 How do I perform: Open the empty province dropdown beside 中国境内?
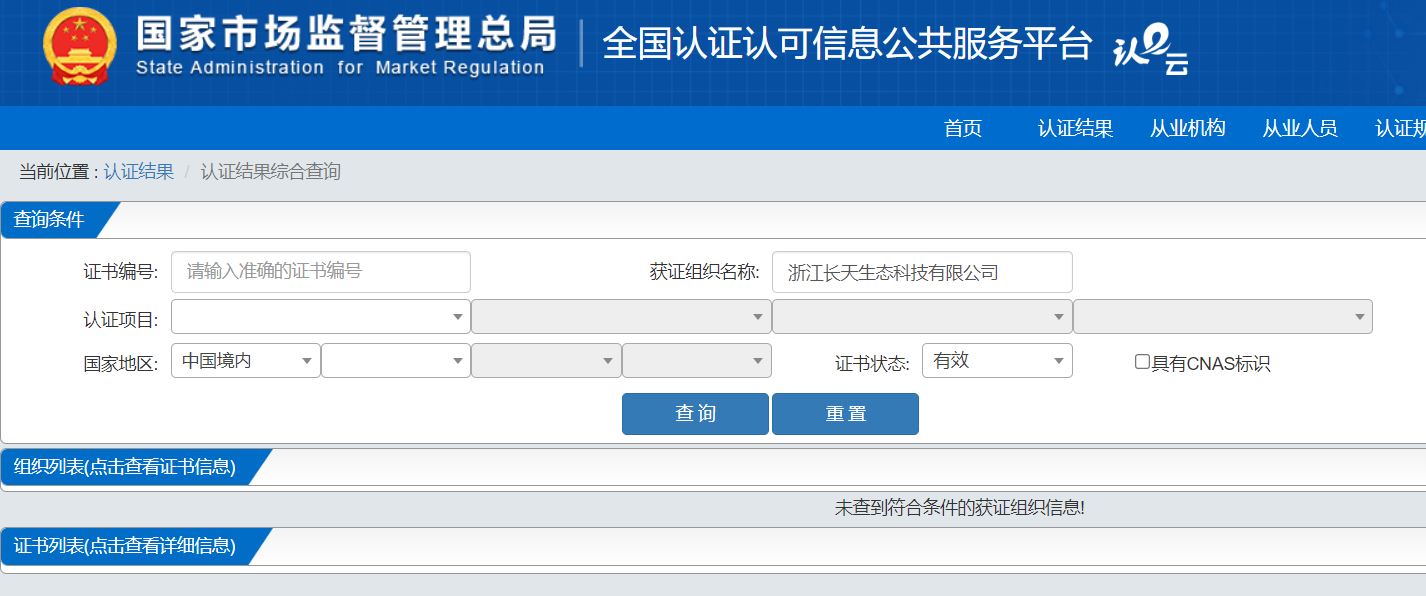point(396,360)
